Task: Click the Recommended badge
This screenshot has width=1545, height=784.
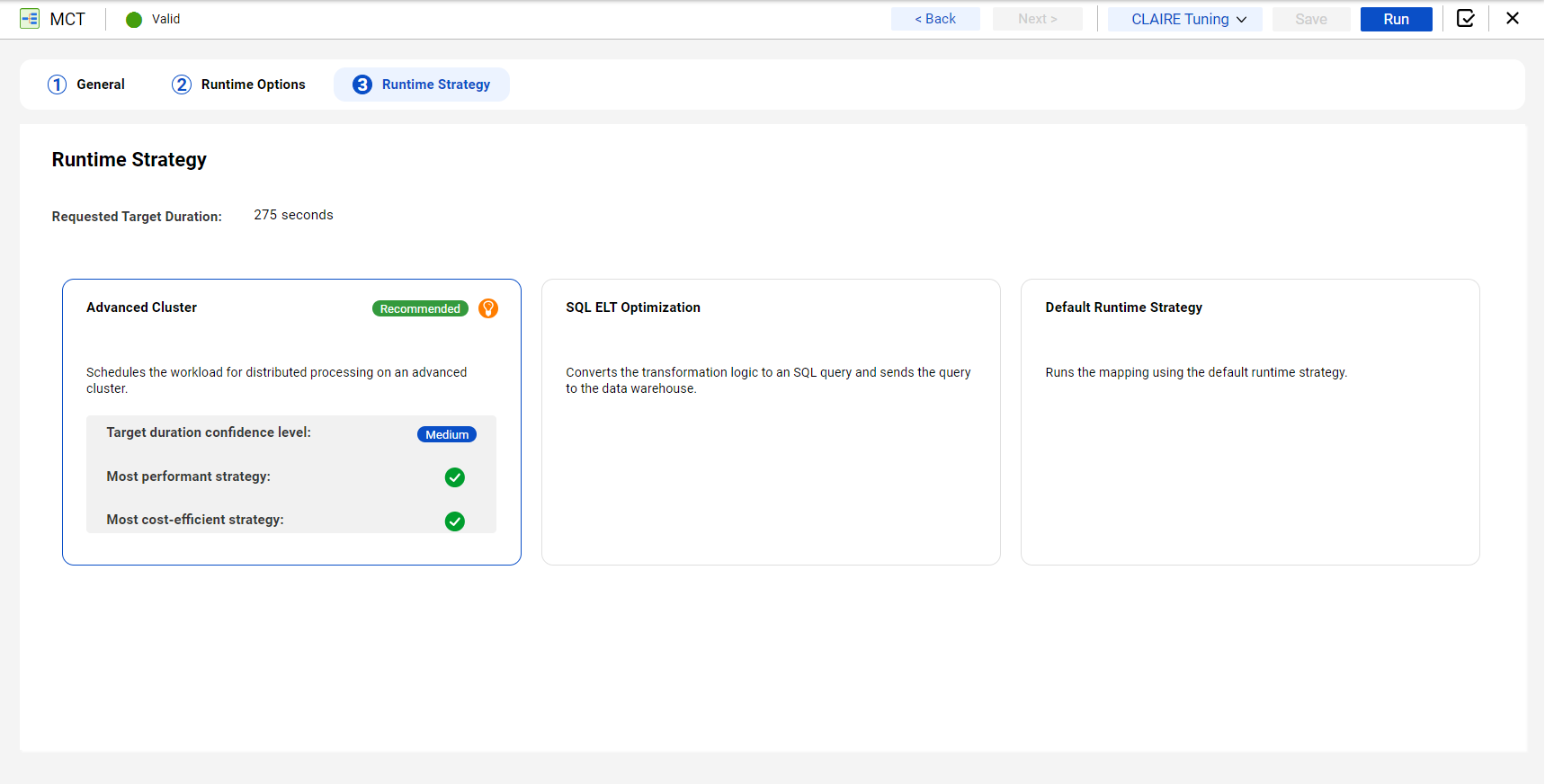Action: (420, 308)
